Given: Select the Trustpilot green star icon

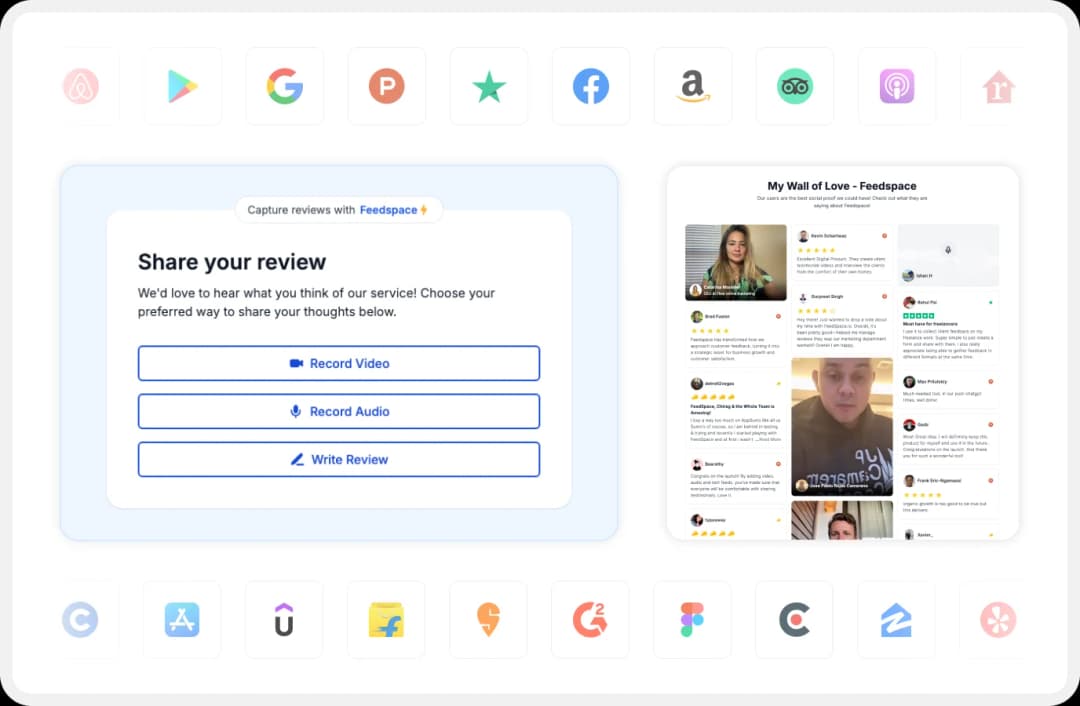Looking at the screenshot, I should 489,87.
